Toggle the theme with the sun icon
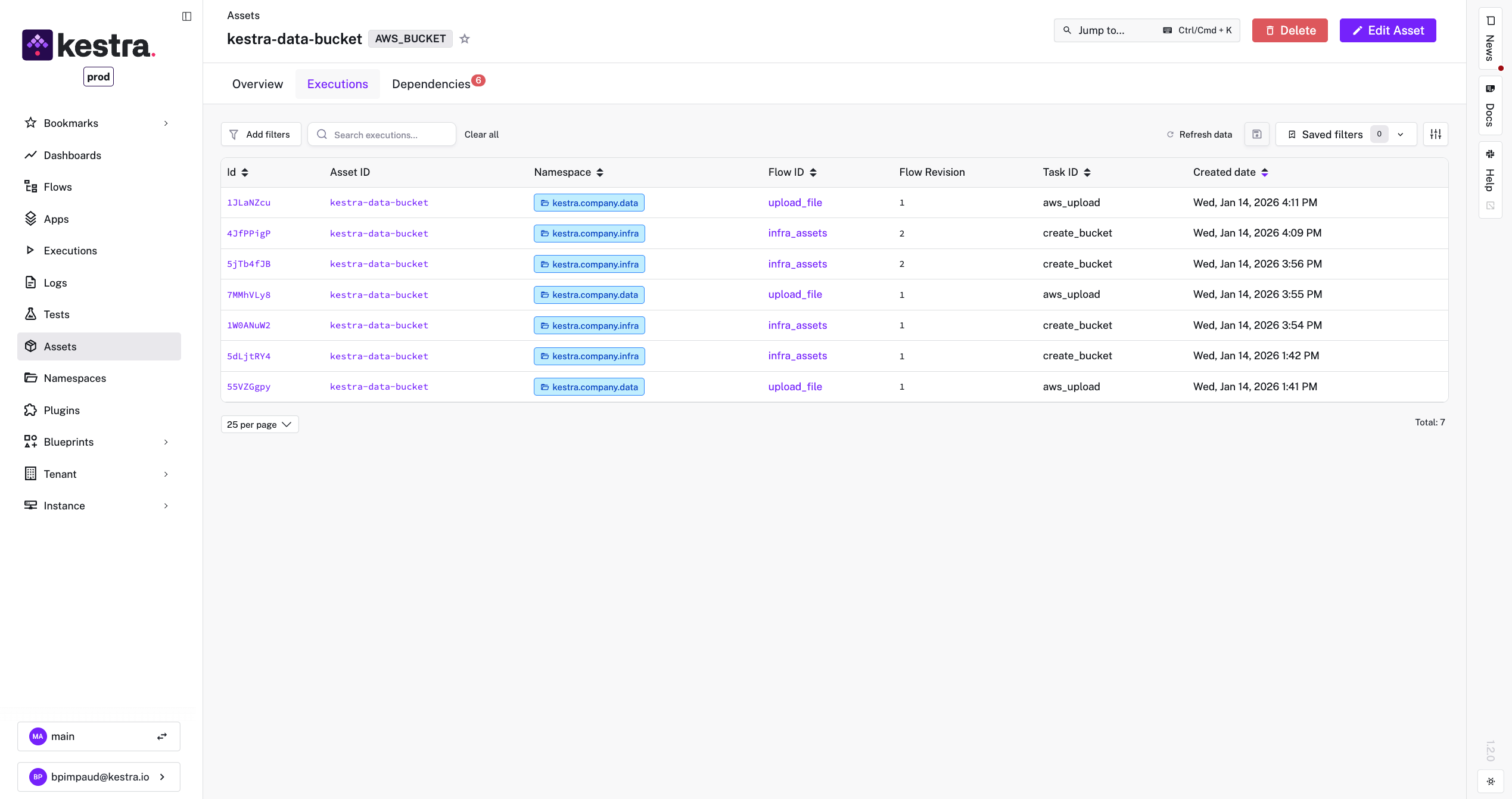 point(1491,781)
